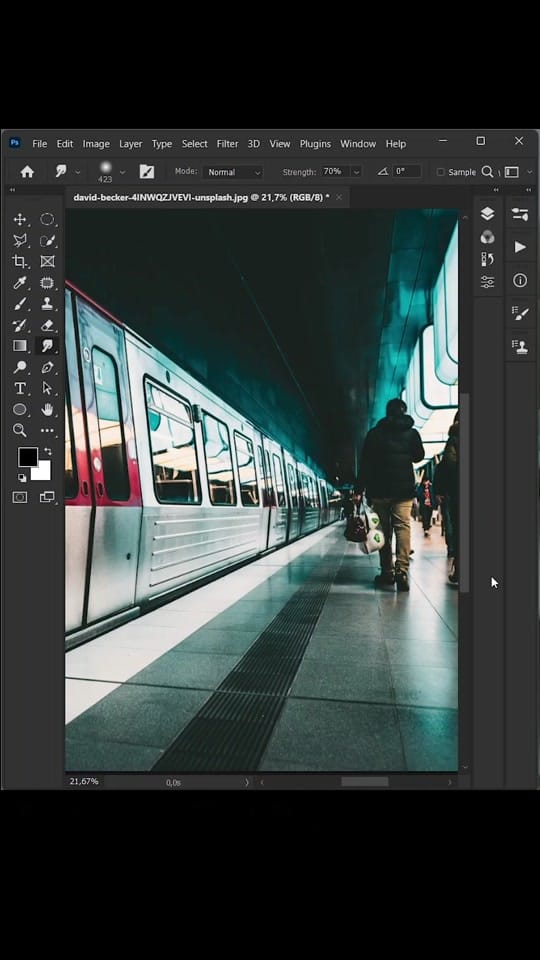Select the Eyedropper tool
Screen dimensions: 540x960
point(20,283)
